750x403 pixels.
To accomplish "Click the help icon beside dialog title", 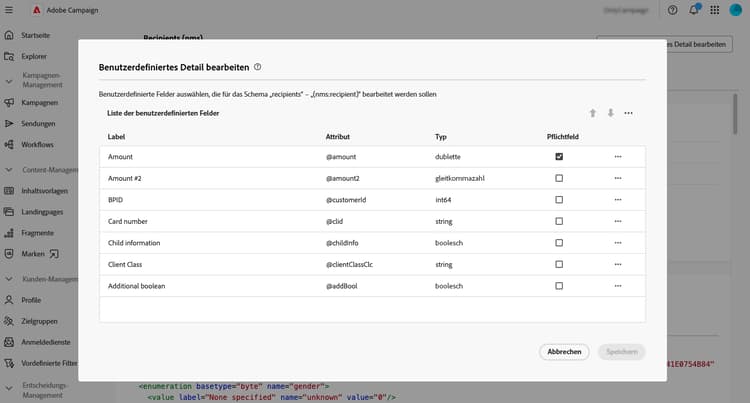I will pos(258,67).
